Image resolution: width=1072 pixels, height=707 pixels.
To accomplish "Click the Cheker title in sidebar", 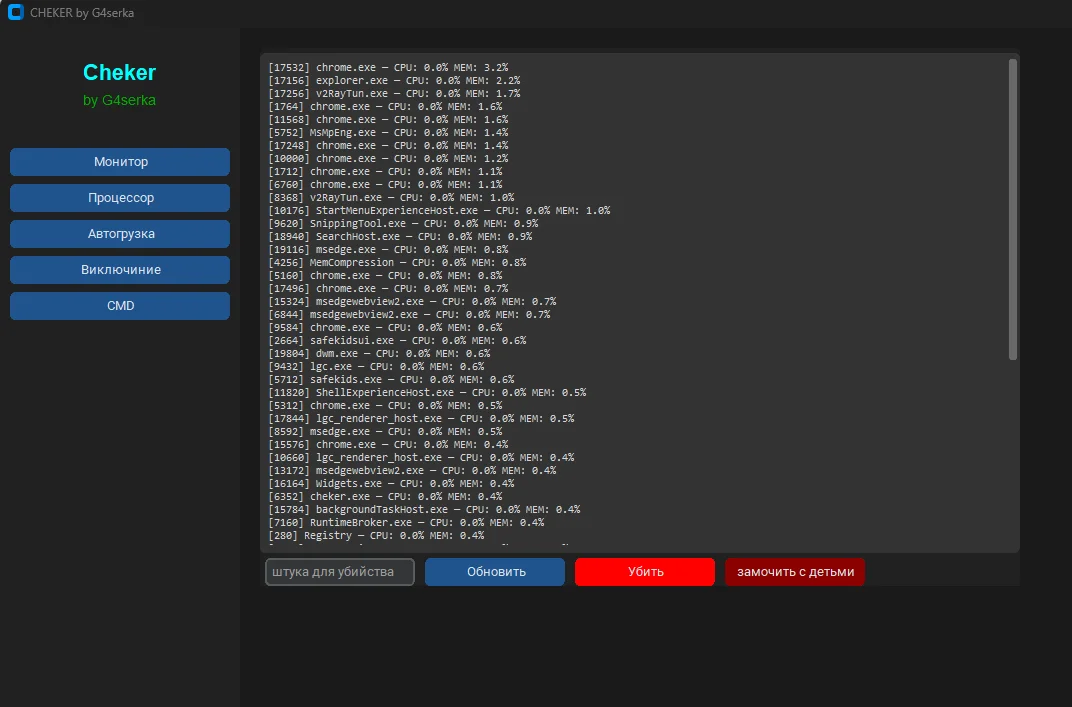I will pyautogui.click(x=119, y=72).
